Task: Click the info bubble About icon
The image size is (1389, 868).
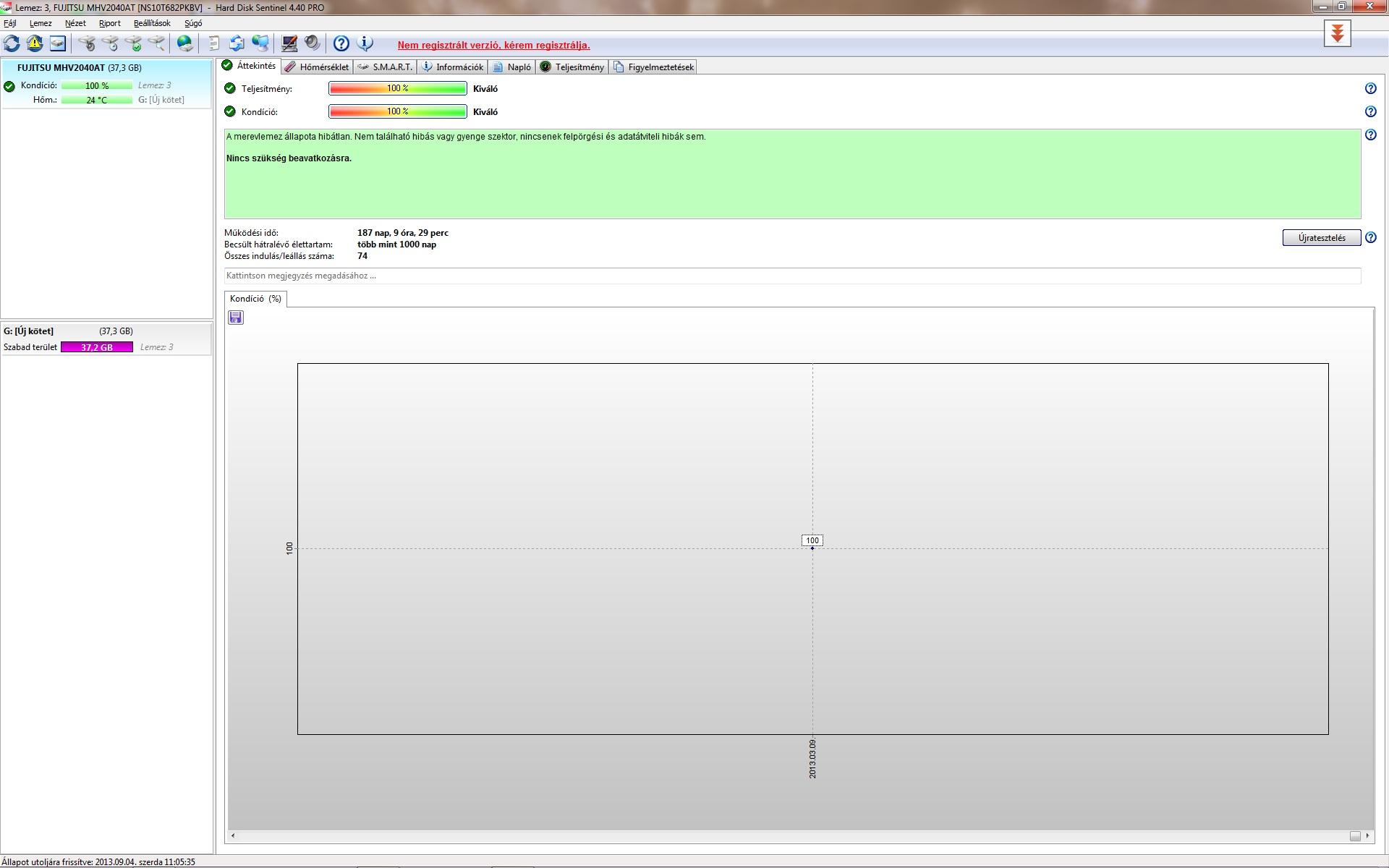Action: [x=365, y=44]
